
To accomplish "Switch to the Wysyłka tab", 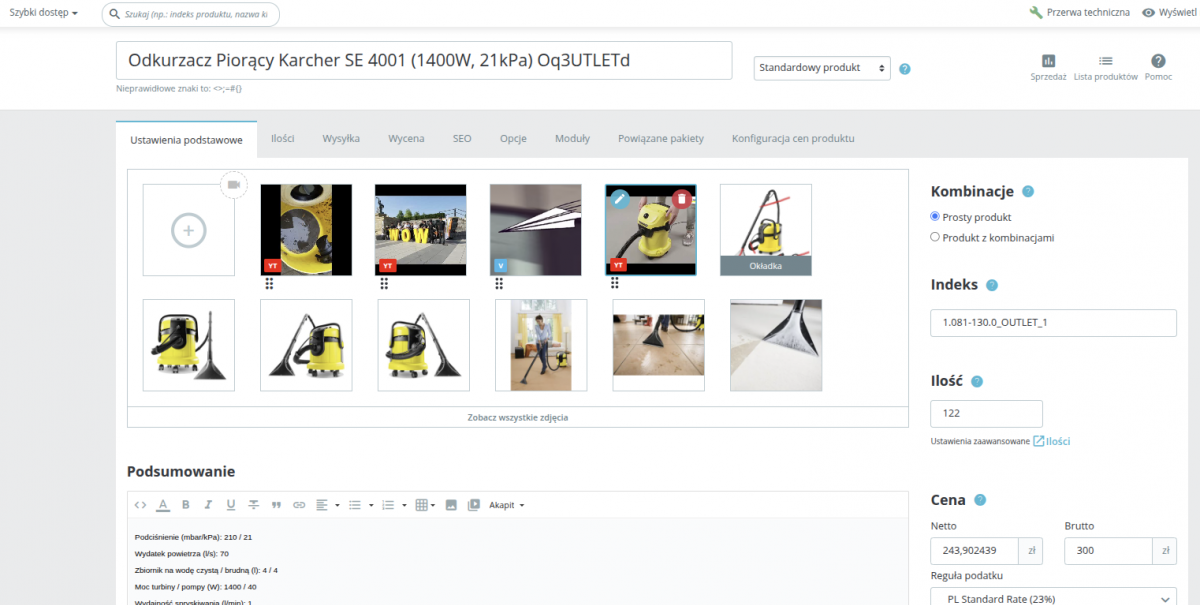I will (340, 138).
